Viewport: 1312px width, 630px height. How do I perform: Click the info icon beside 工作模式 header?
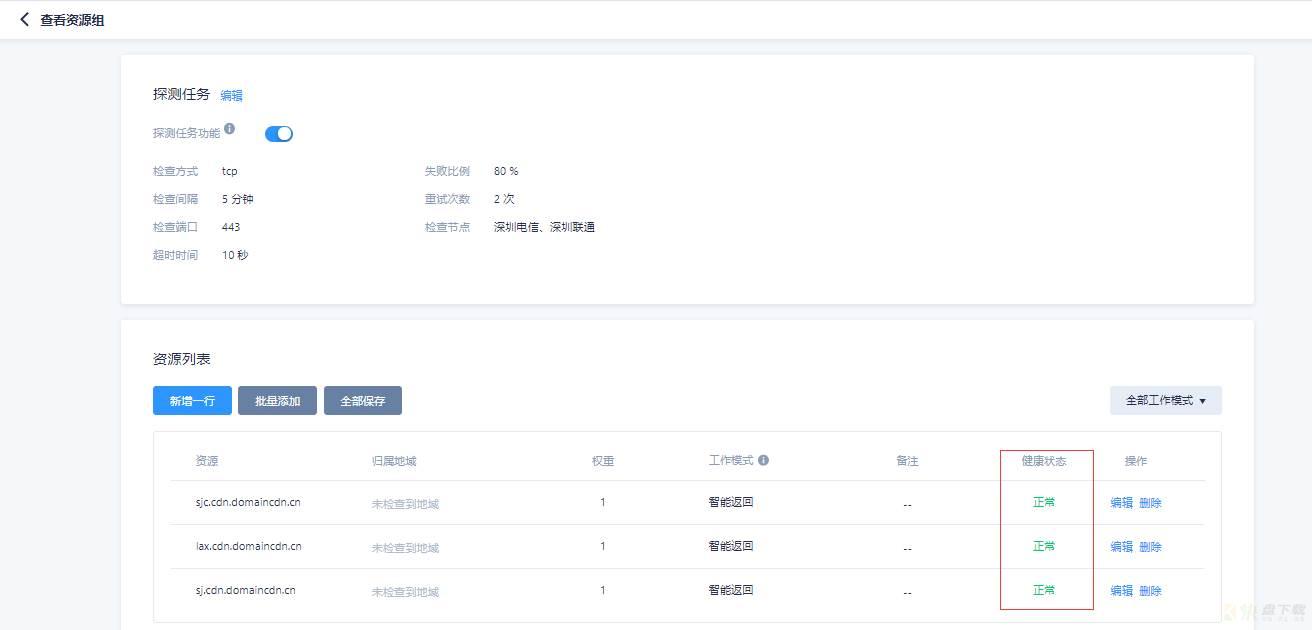[x=763, y=461]
